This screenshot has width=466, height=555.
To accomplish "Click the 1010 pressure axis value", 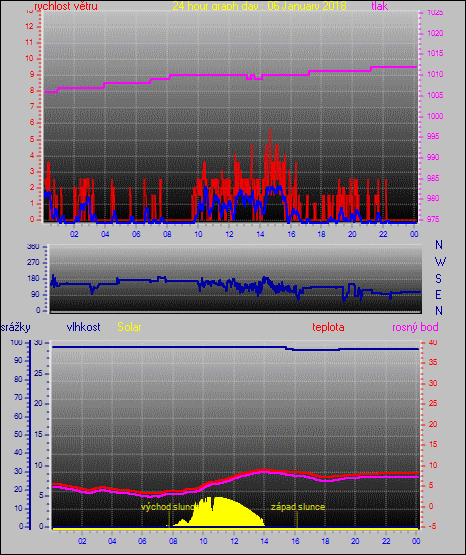I will point(435,74).
